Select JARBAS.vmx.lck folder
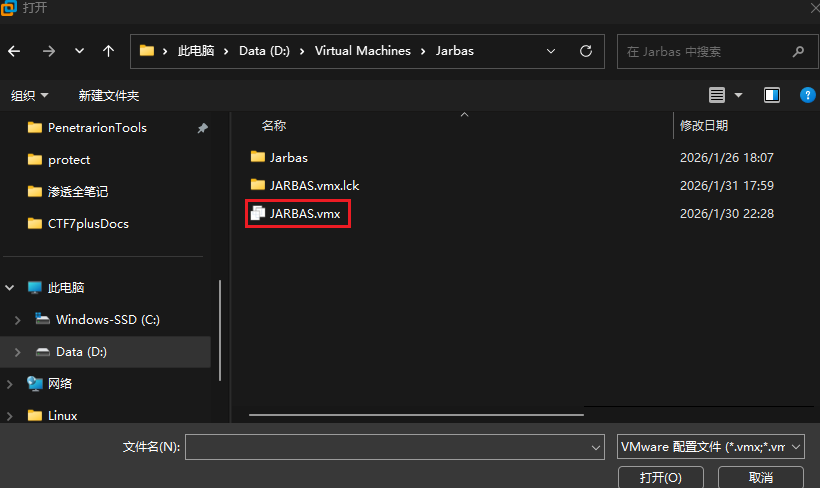 314,186
